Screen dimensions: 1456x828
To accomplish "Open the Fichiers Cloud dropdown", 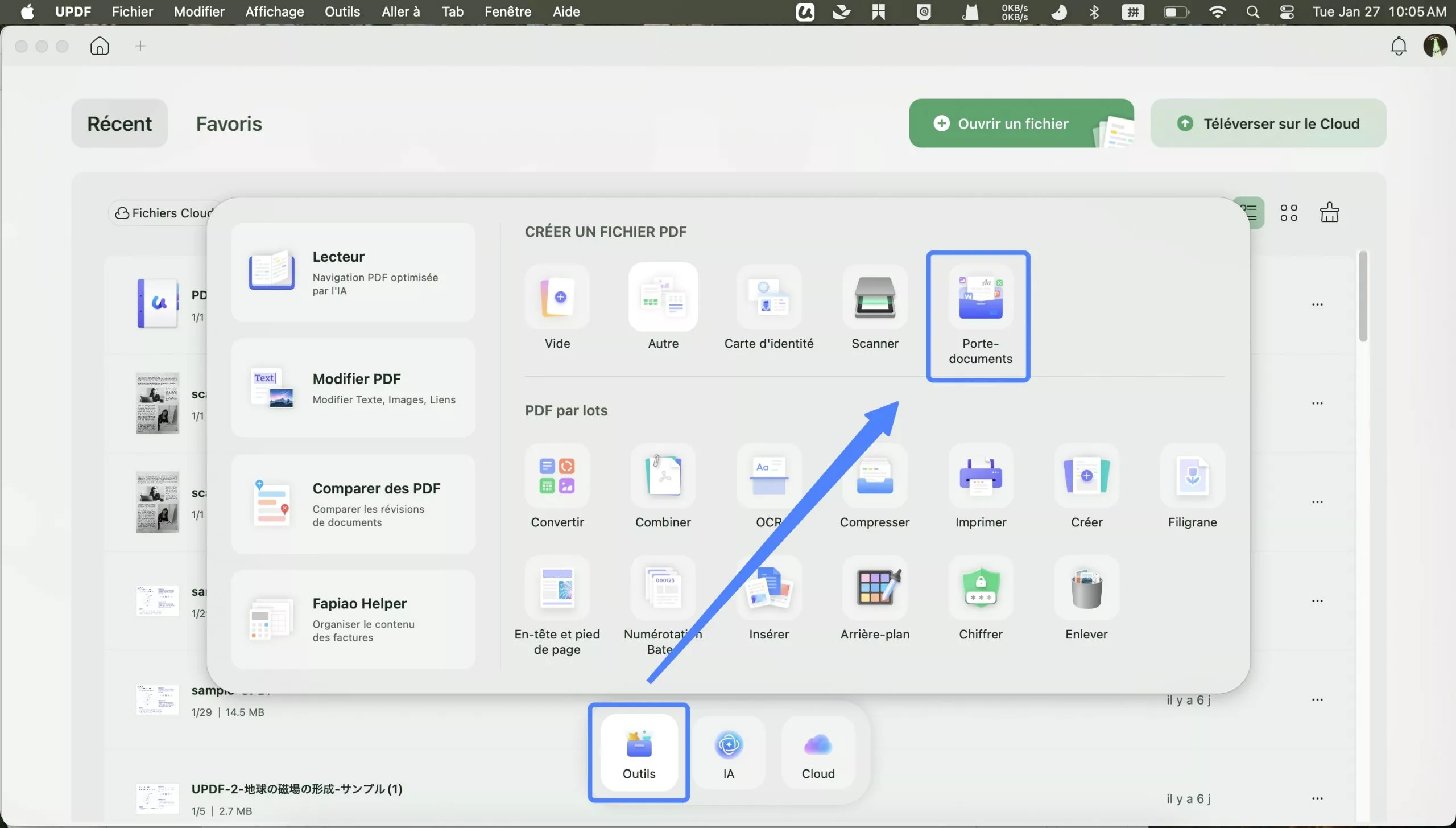I will [x=165, y=212].
